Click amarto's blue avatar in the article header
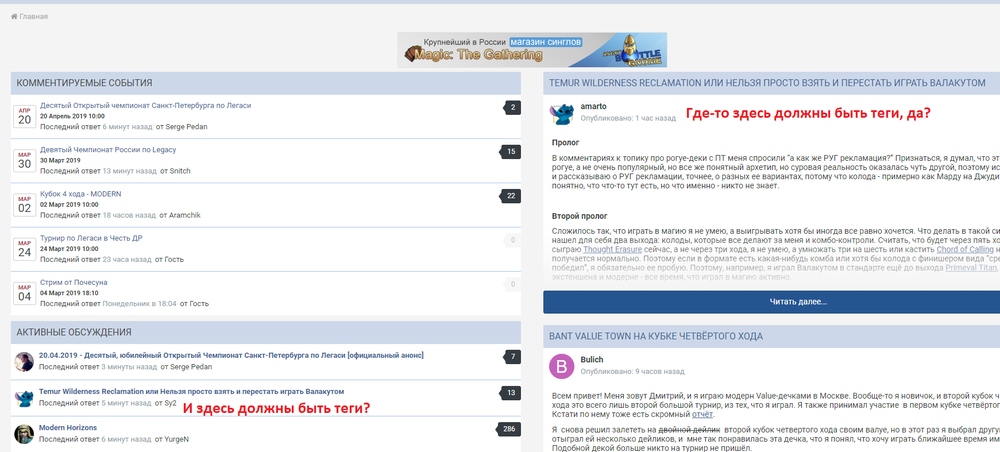The height and width of the screenshot is (452, 1000). [562, 111]
